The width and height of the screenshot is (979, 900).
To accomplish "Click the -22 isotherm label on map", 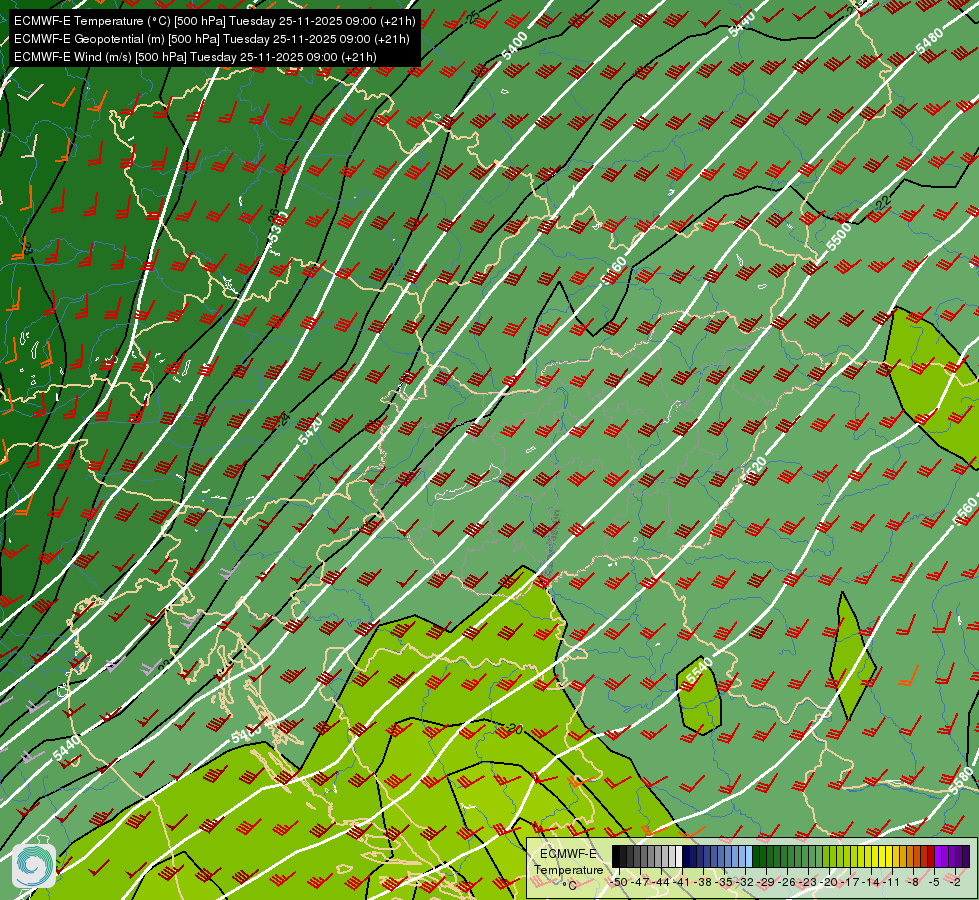I will click(881, 203).
